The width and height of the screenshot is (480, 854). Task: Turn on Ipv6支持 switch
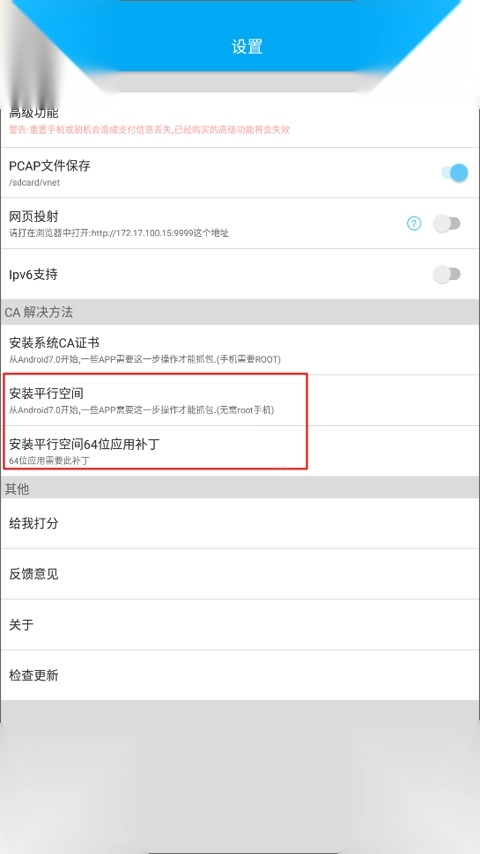[447, 274]
